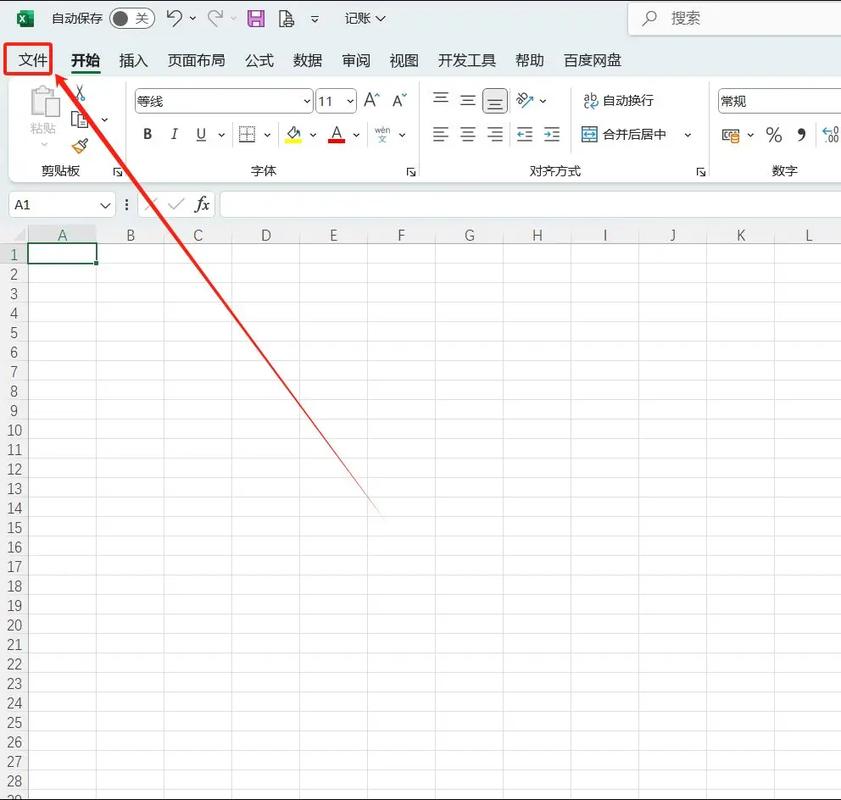Viewport: 841px width, 800px height.
Task: Click the Redo arrow icon
Action: pos(216,18)
